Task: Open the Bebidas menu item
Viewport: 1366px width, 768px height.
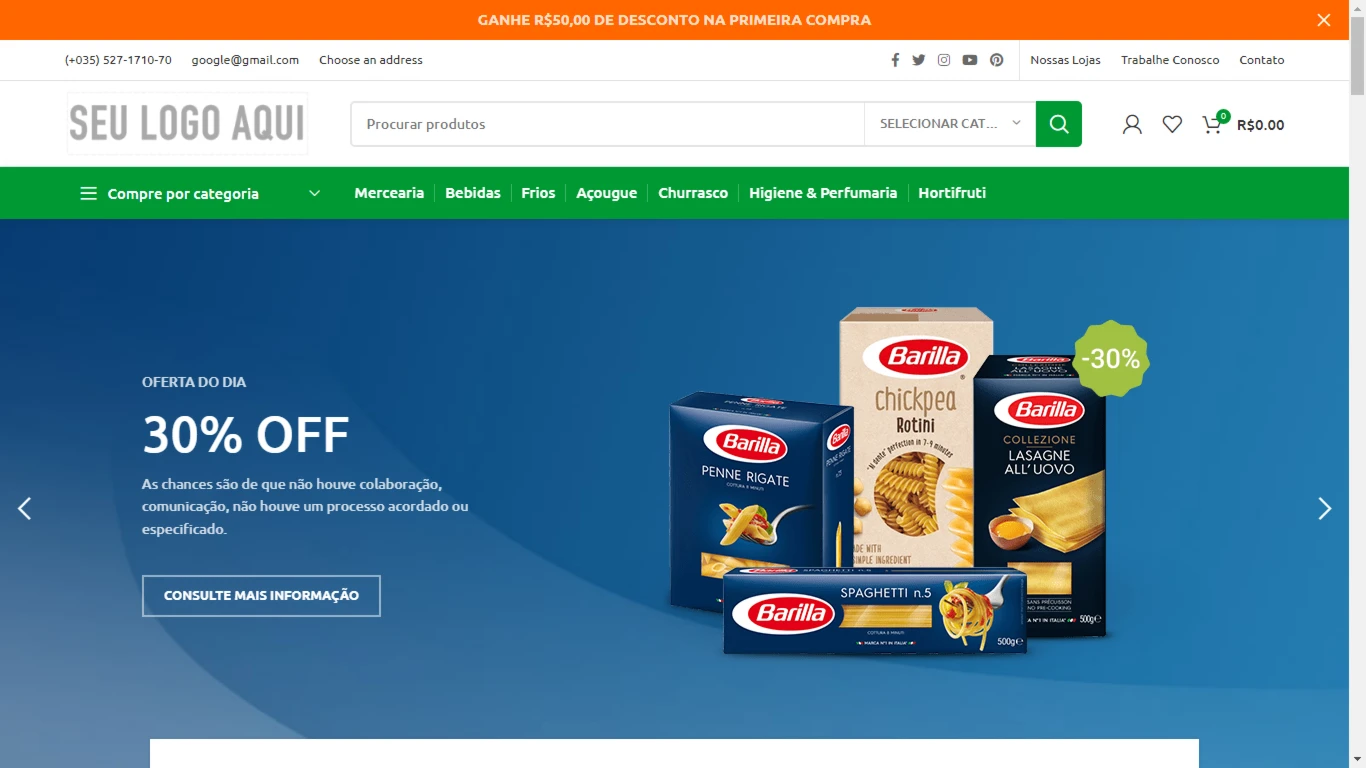Action: (x=473, y=193)
